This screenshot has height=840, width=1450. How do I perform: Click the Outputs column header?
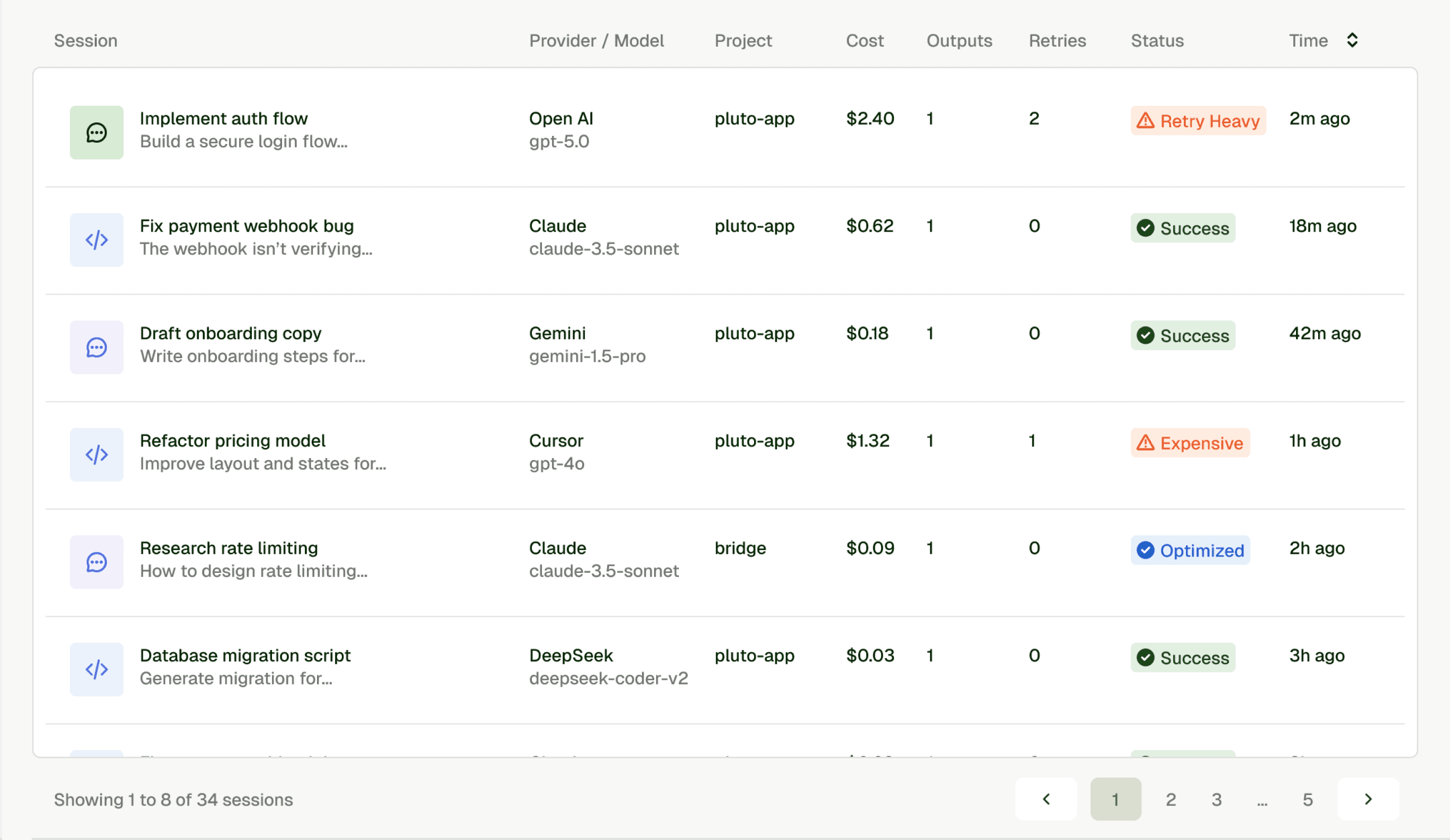click(959, 41)
